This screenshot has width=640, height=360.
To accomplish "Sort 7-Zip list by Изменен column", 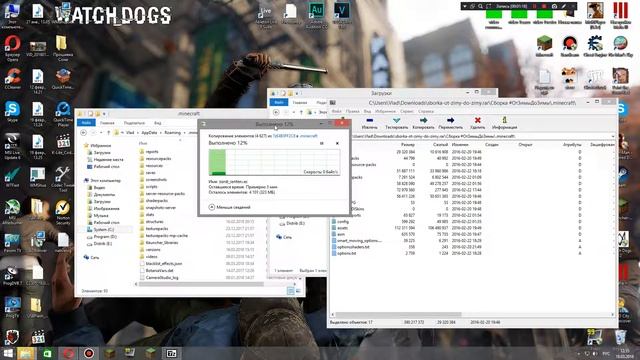I will click(x=460, y=144).
